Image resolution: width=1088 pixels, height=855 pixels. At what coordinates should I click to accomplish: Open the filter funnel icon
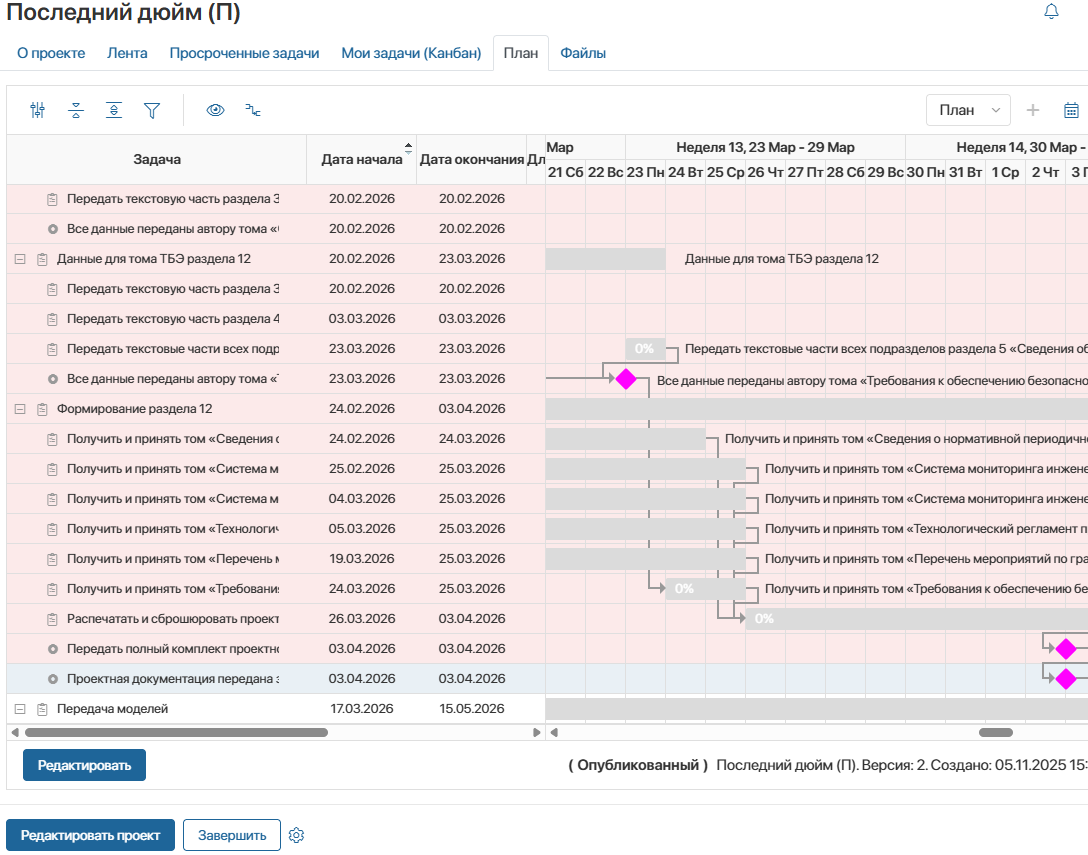click(152, 110)
